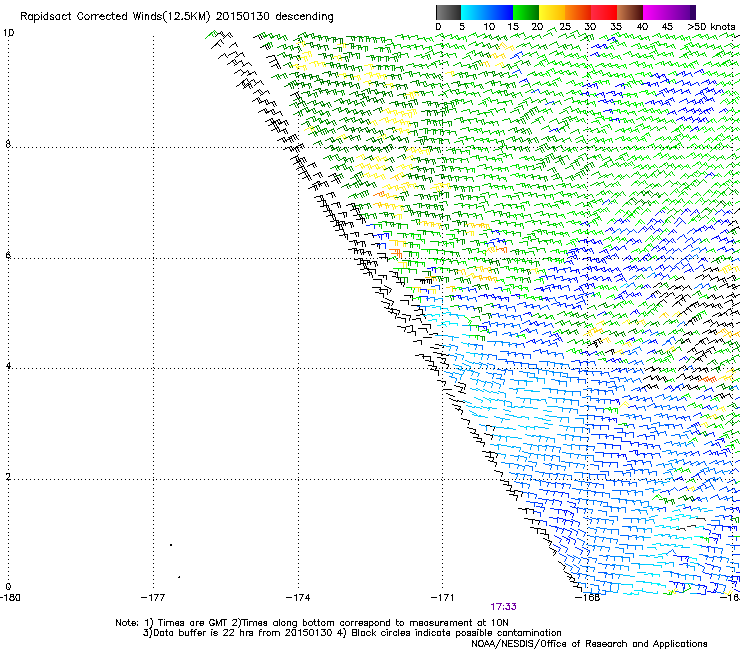Click the 'Times are GMT' note line

point(311,623)
